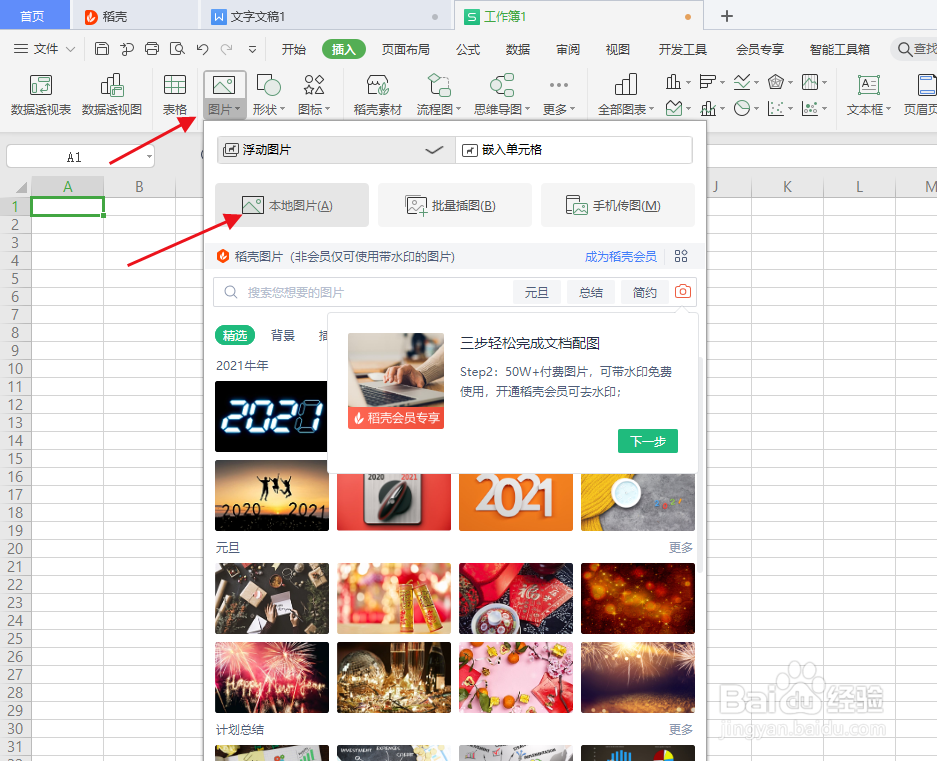The height and width of the screenshot is (761, 937).
Task: Toggle the grid layout view beside 成为稻壳会员
Action: 681,257
